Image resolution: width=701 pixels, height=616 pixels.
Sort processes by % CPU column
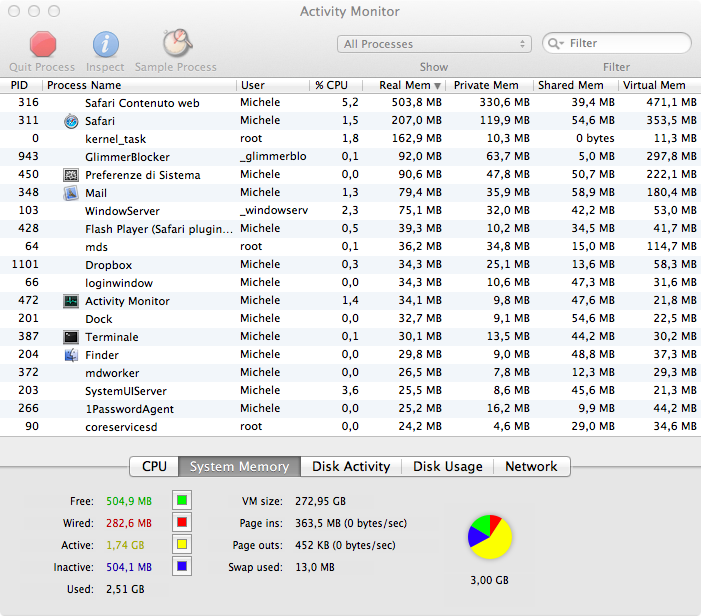[x=332, y=86]
